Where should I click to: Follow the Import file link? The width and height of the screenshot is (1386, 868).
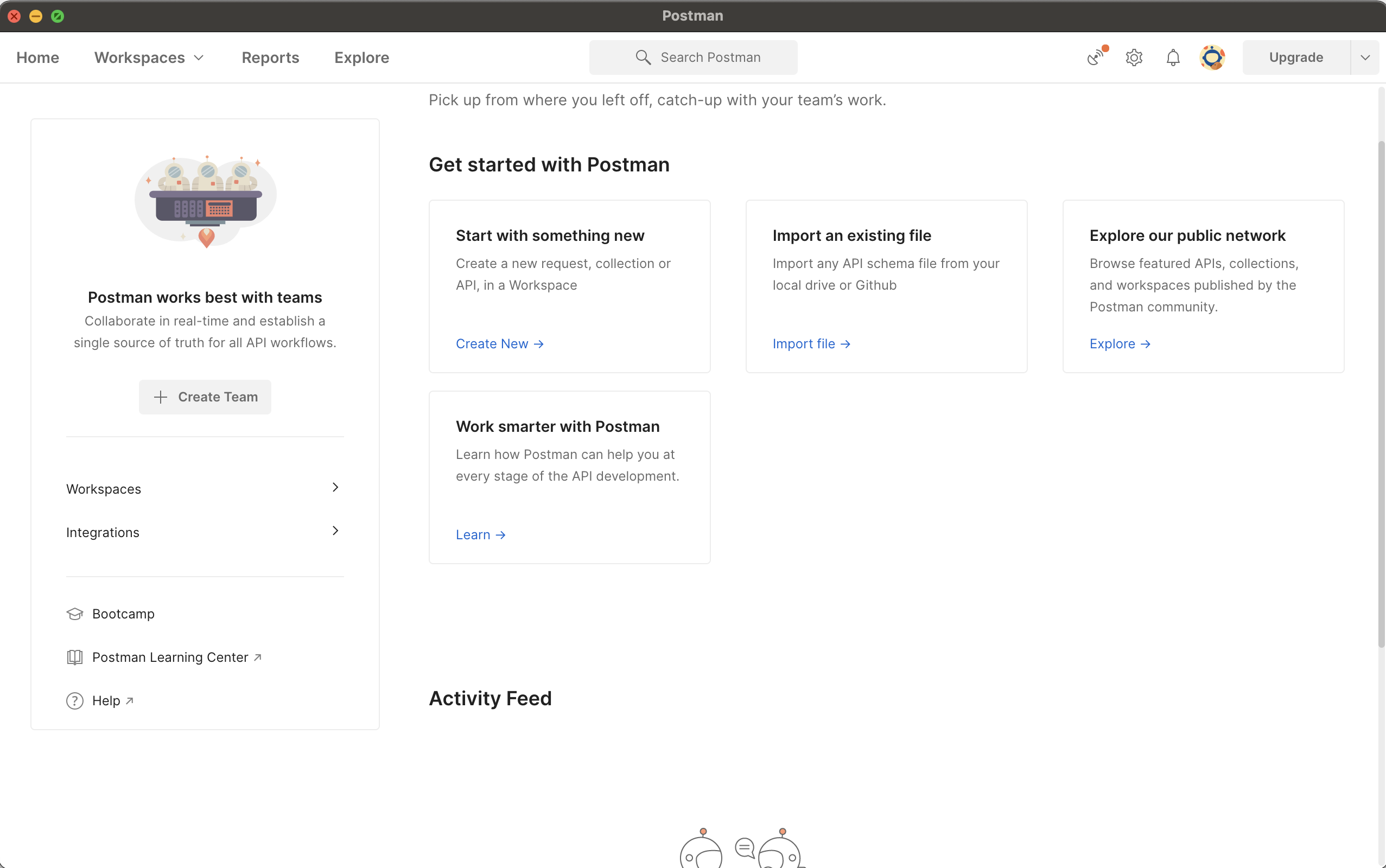811,344
